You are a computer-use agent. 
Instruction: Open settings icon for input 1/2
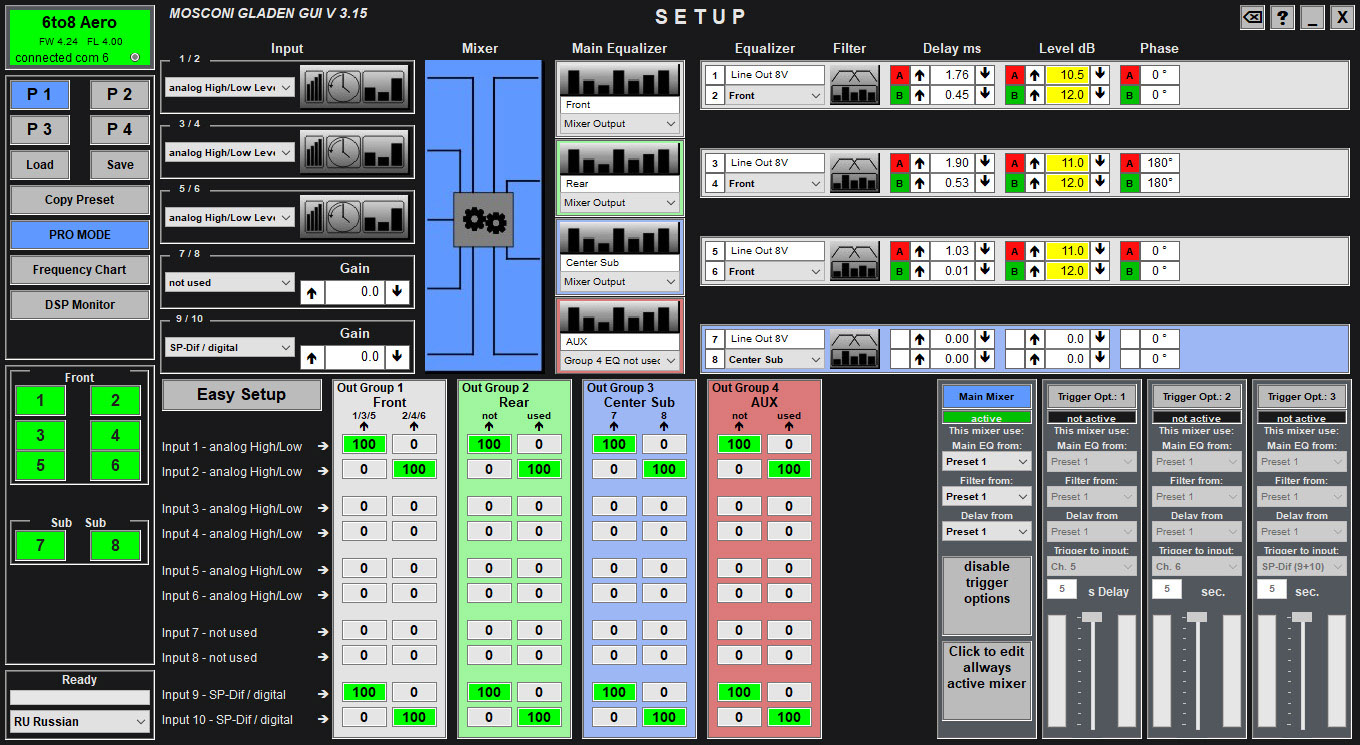tap(355, 87)
